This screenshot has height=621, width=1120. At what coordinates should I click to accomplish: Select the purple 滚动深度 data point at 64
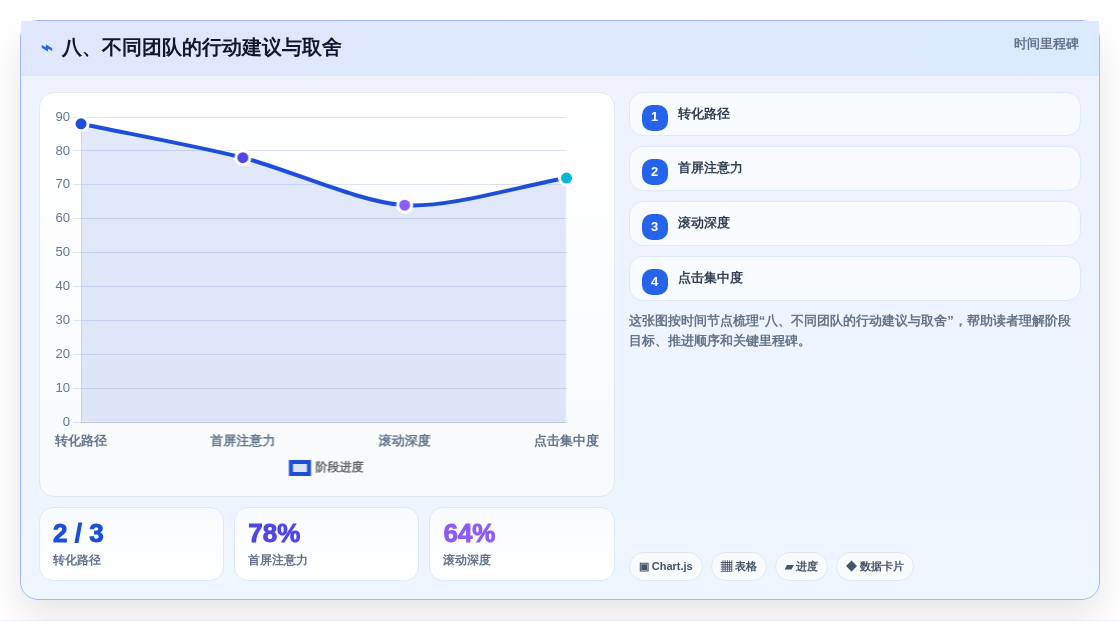[404, 206]
